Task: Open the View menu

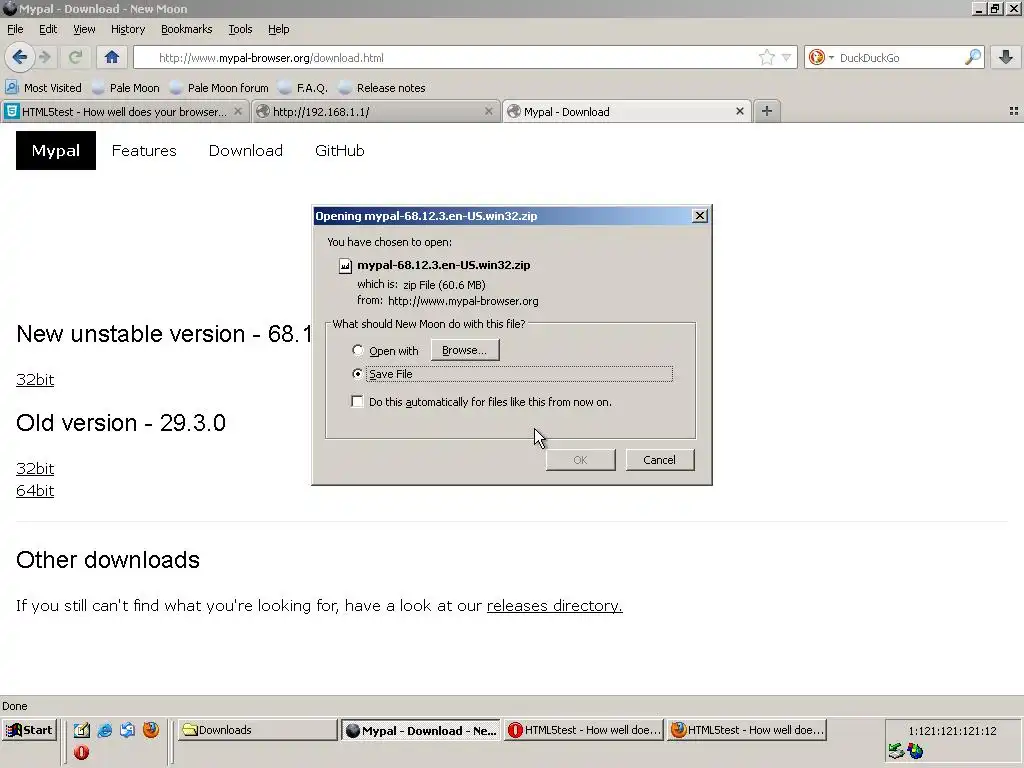Action: click(x=84, y=29)
